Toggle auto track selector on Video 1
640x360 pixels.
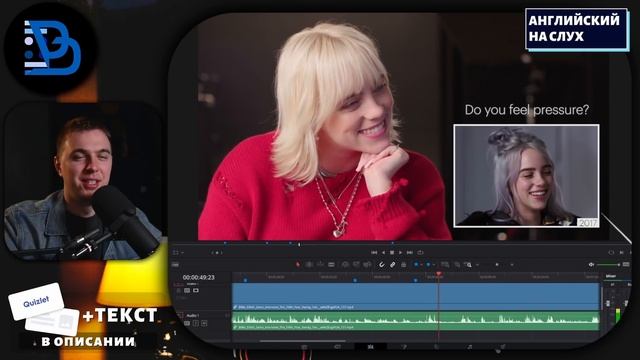[187, 290]
